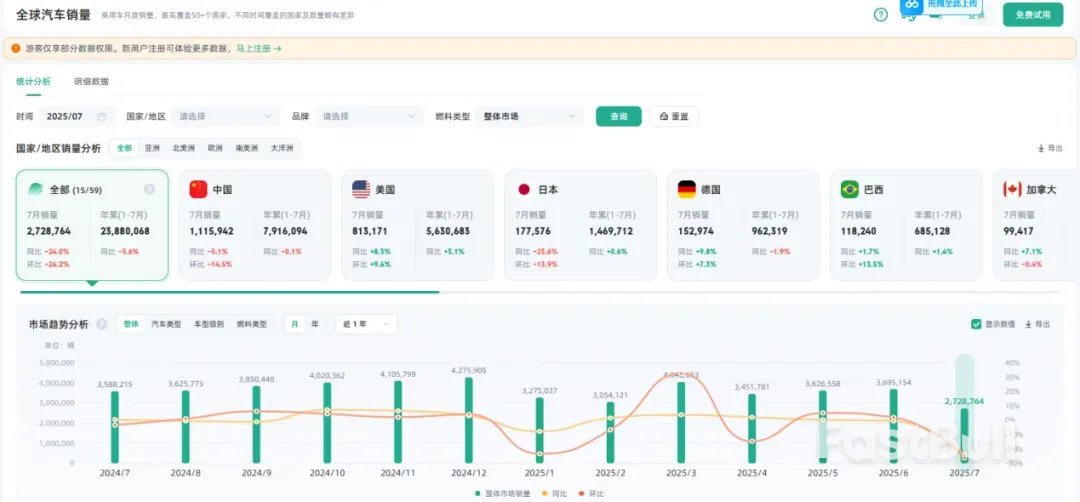Select the 中国 sales card

pyautogui.click(x=255, y=225)
